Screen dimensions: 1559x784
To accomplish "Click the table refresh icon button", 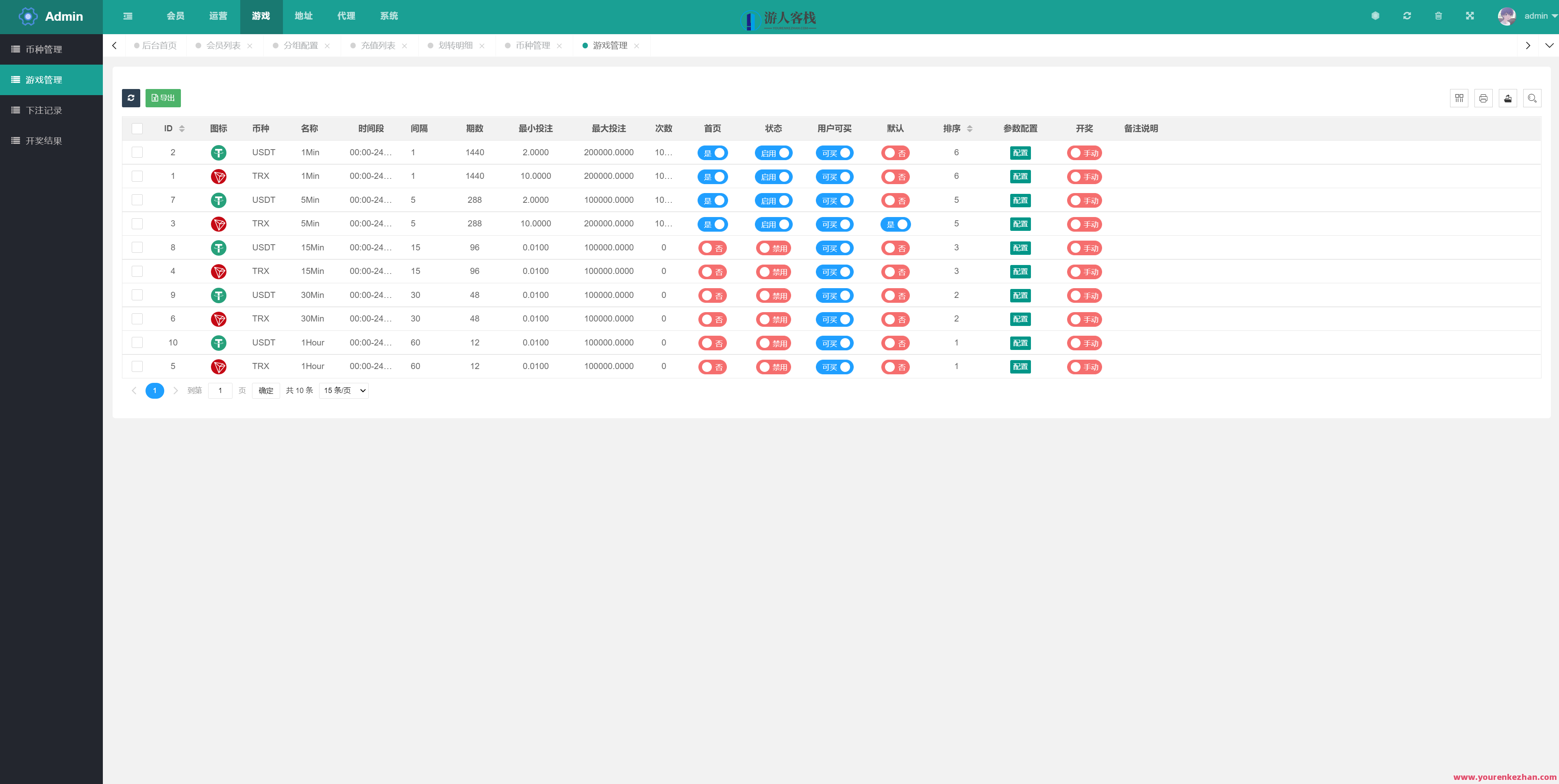I will tap(131, 98).
